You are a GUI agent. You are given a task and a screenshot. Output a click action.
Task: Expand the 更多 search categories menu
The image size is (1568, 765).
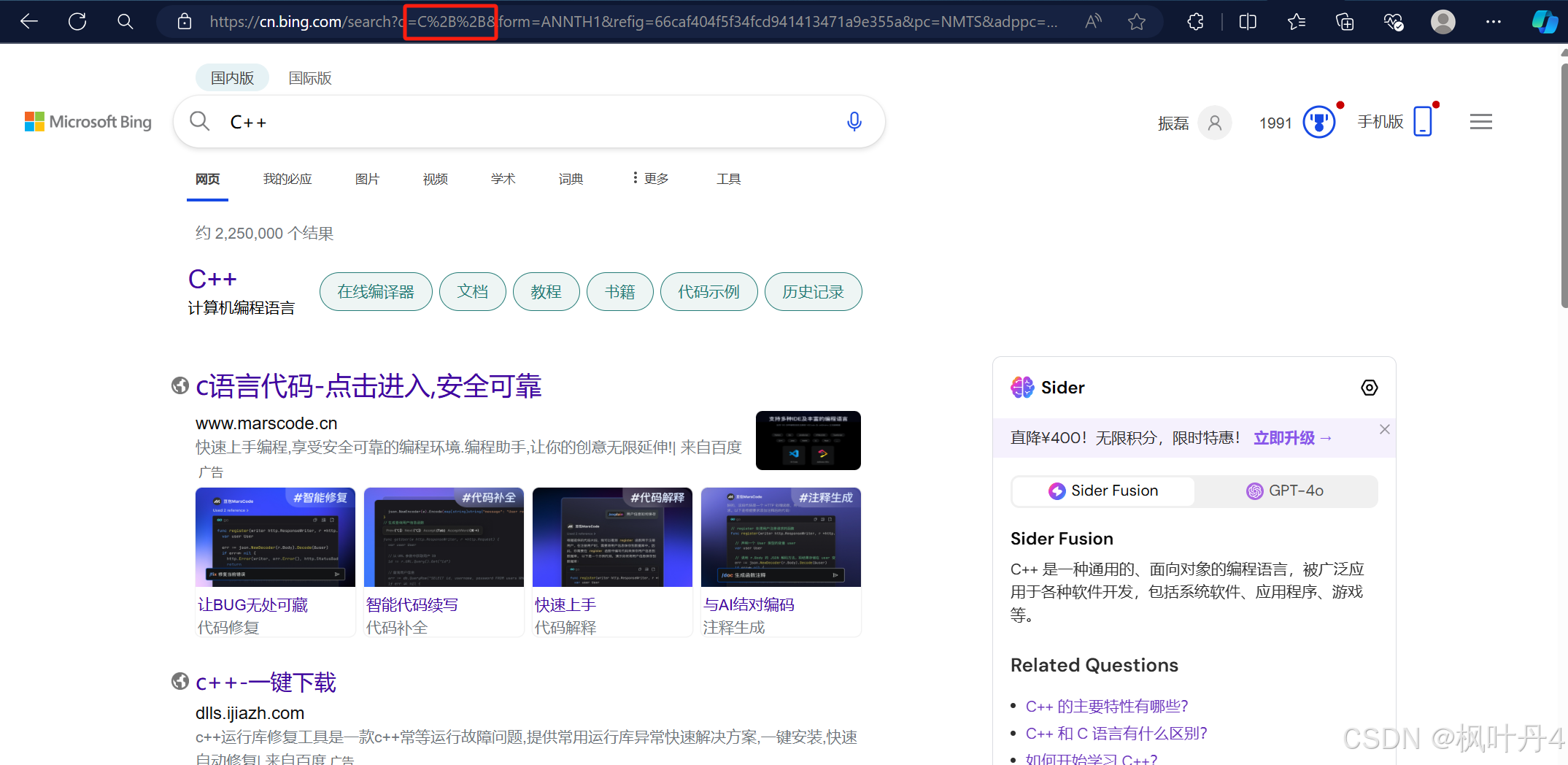650,179
